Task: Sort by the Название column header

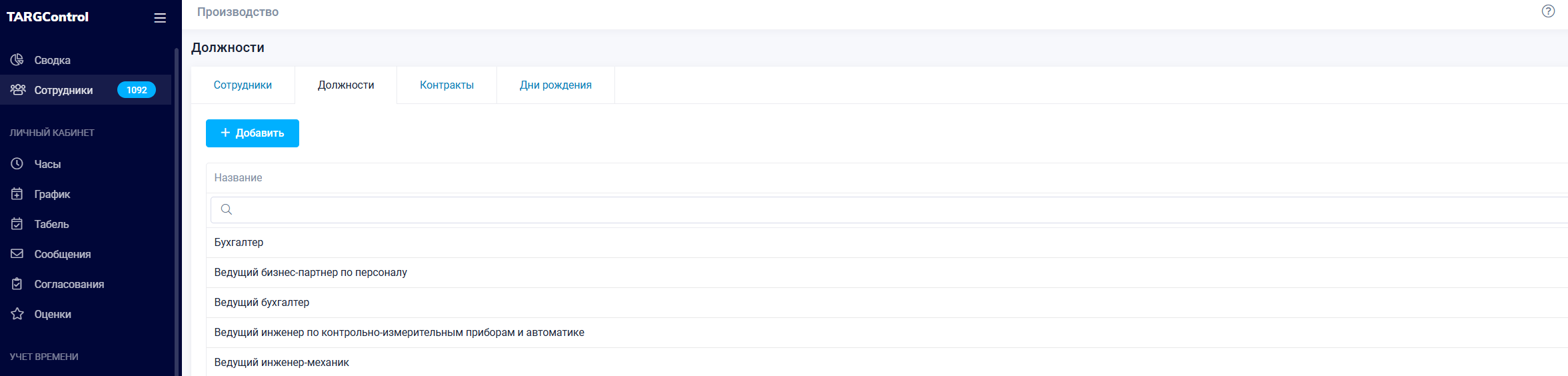Action: point(238,178)
